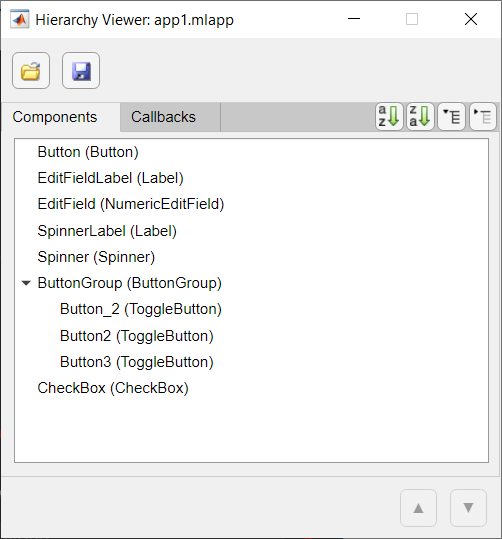The image size is (502, 539).
Task: Select Button3 (ToggleButton) child item
Action: click(137, 362)
